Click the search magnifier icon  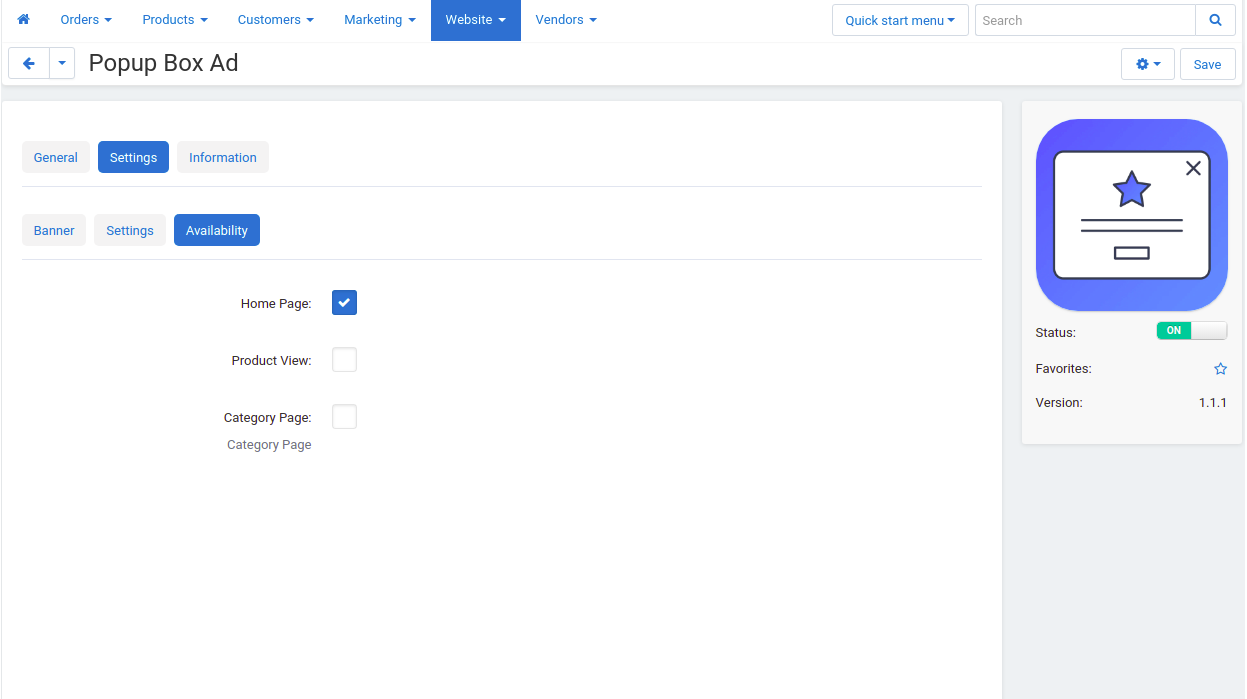coord(1215,20)
